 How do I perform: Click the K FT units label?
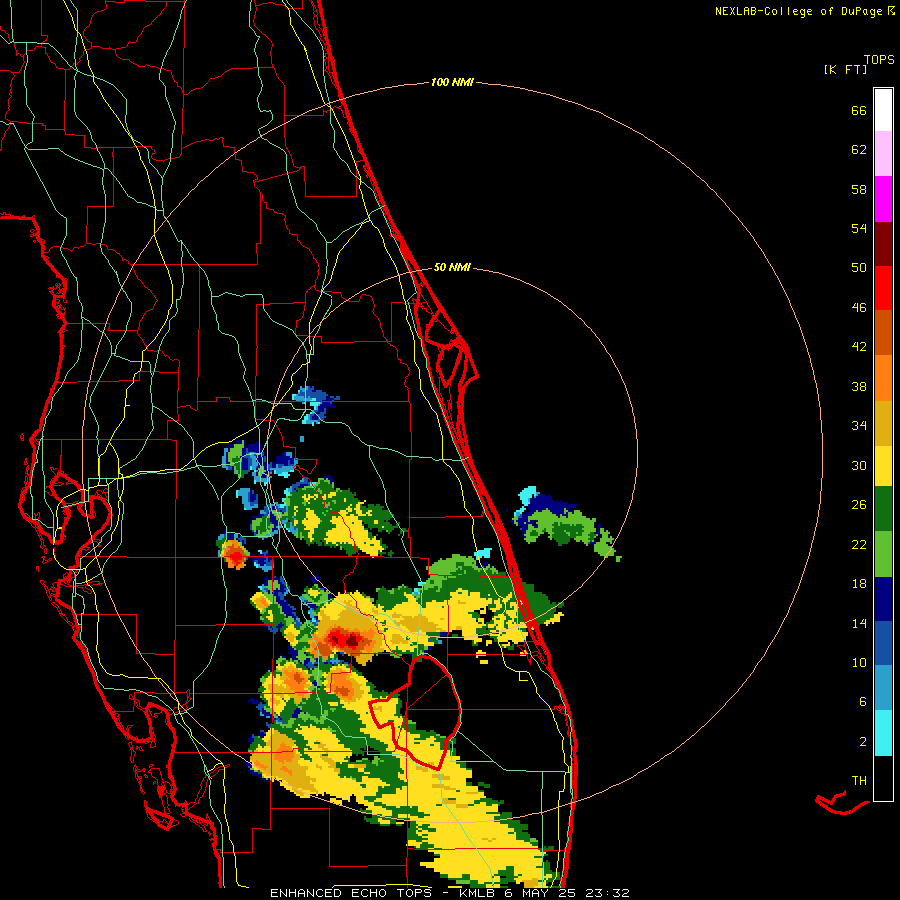845,70
